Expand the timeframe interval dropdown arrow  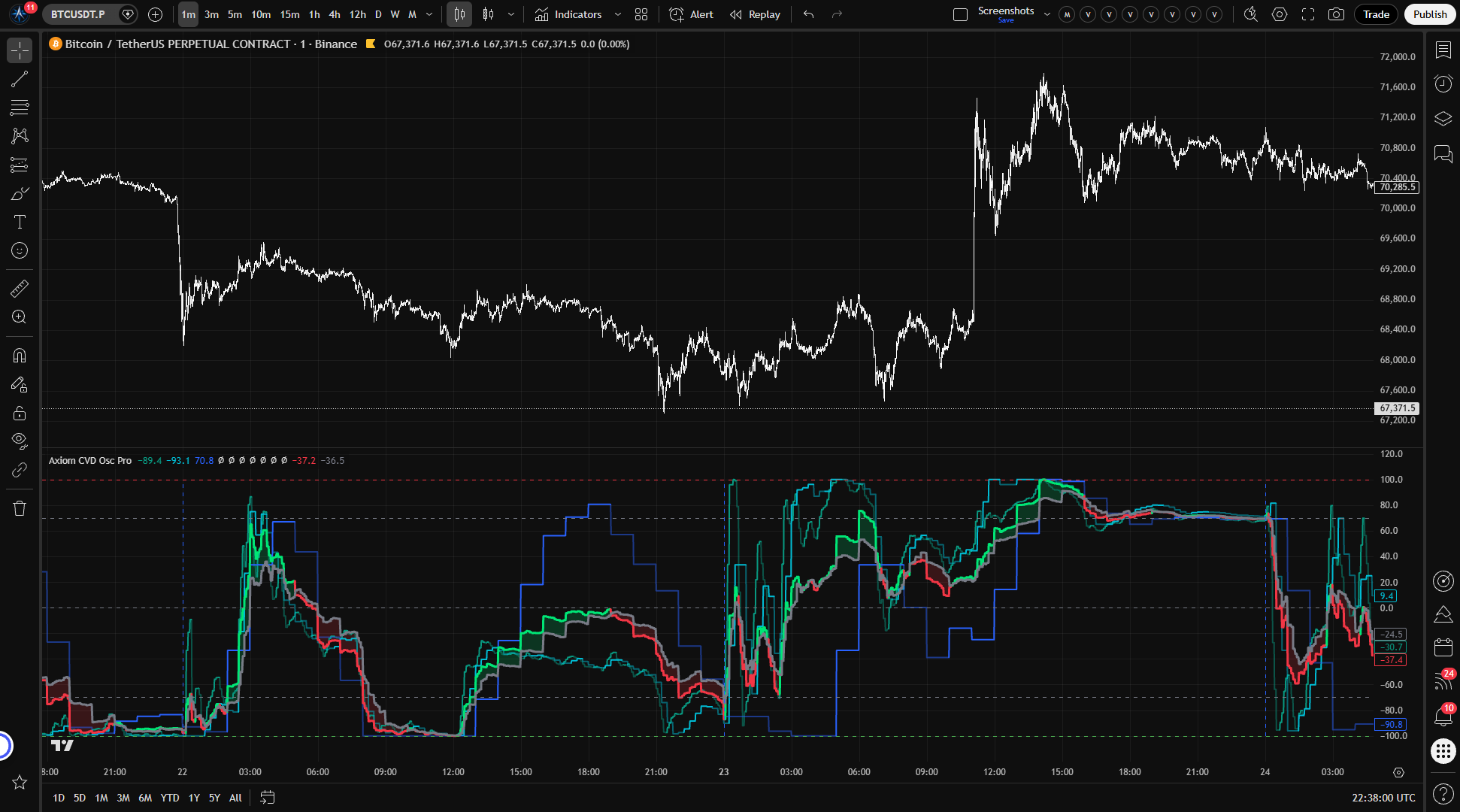pyautogui.click(x=429, y=14)
